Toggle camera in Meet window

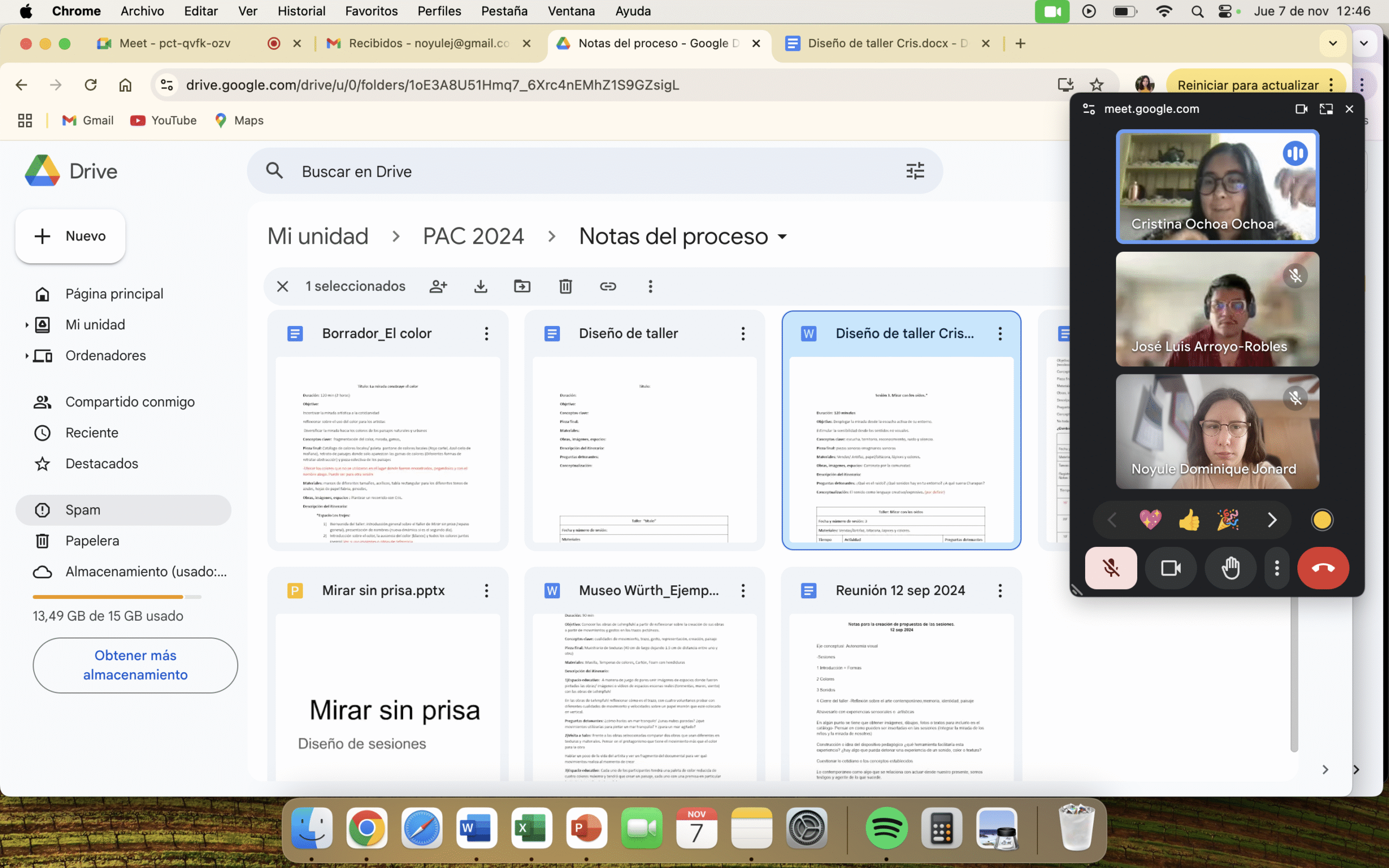tap(1170, 569)
